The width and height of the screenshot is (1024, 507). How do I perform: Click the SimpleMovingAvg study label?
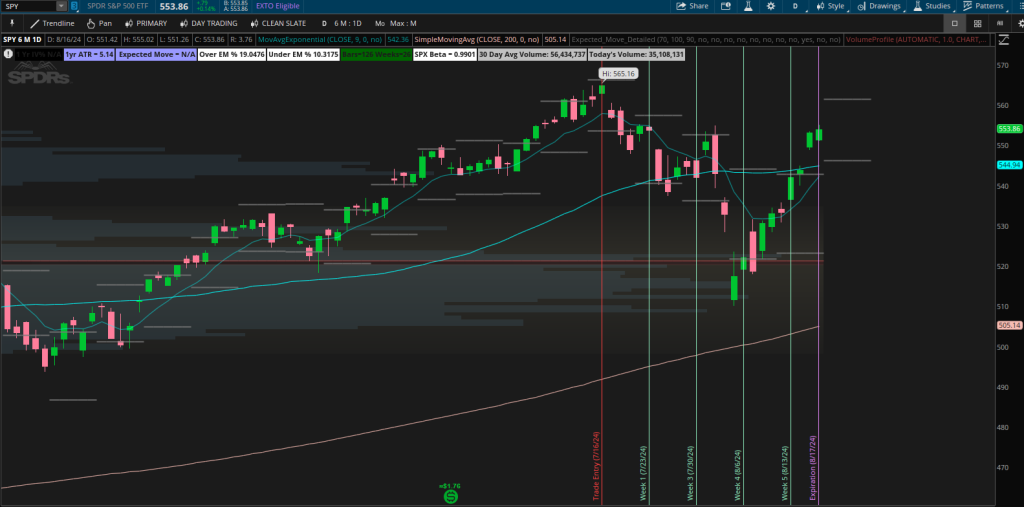click(477, 40)
